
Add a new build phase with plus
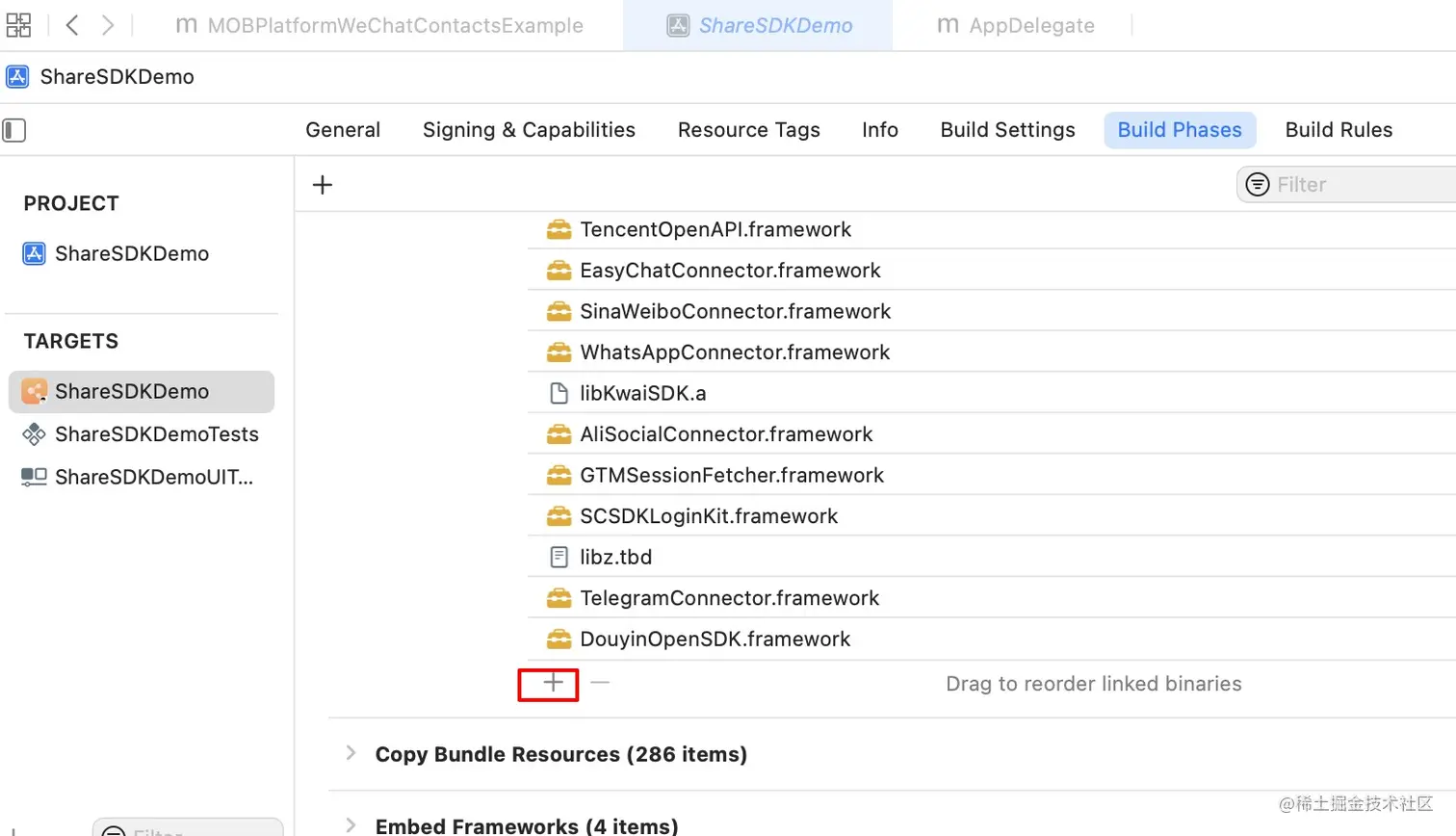coord(323,185)
